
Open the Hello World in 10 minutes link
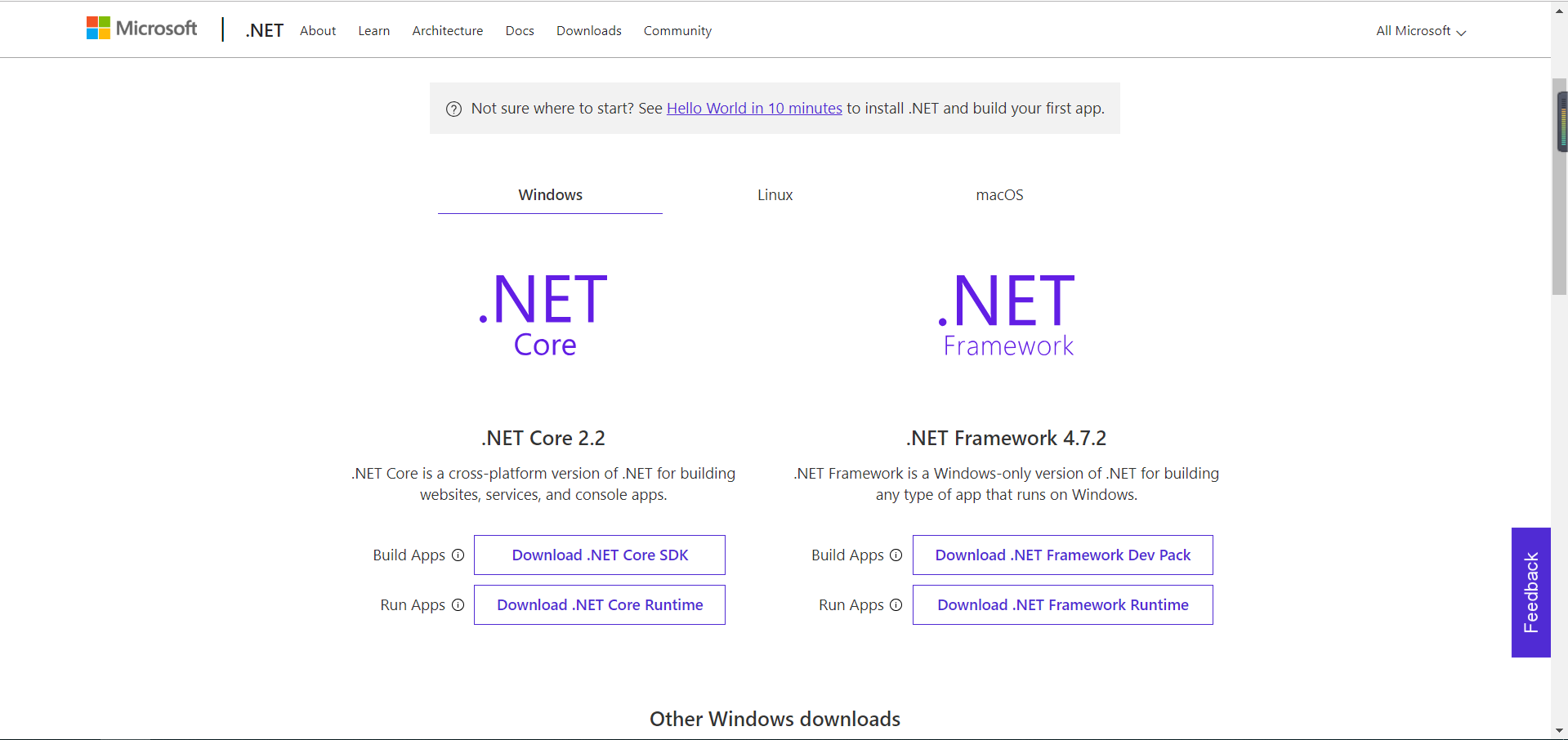tap(753, 108)
